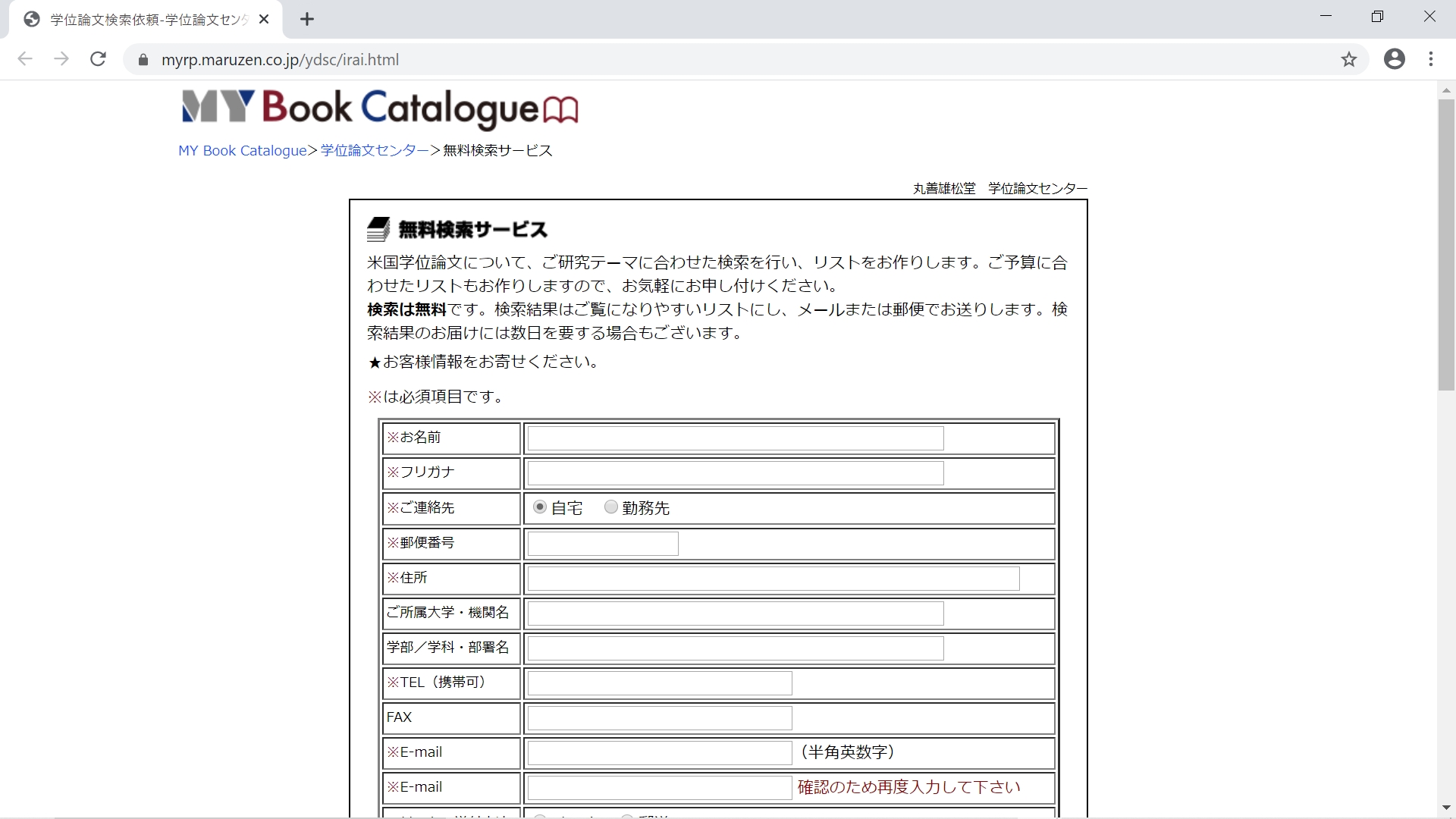Click the （半角英数字） hint text

coord(847,752)
